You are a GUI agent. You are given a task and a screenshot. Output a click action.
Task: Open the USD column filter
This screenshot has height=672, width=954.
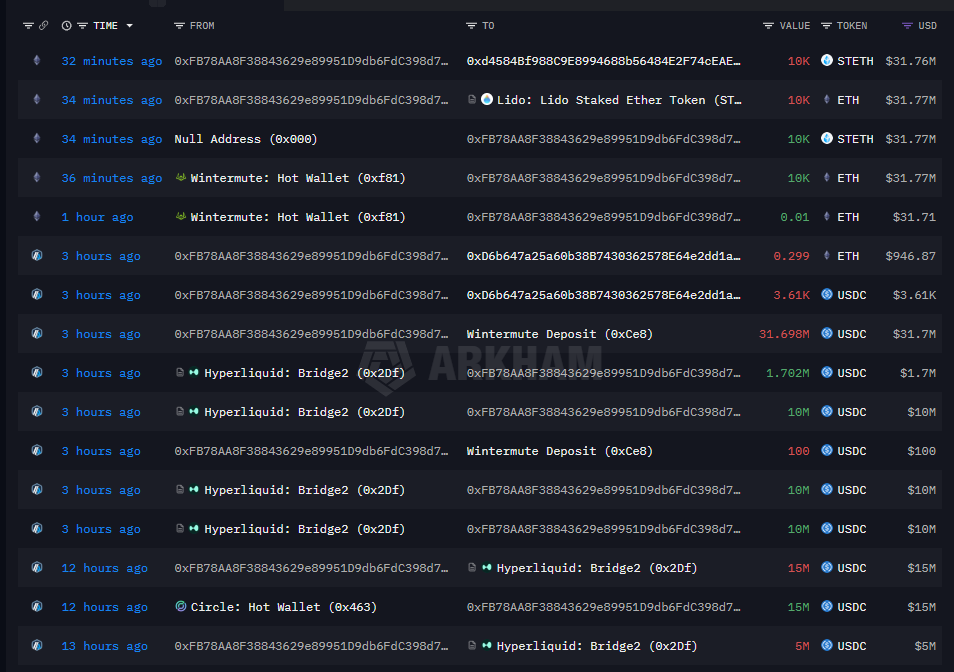pyautogui.click(x=907, y=25)
